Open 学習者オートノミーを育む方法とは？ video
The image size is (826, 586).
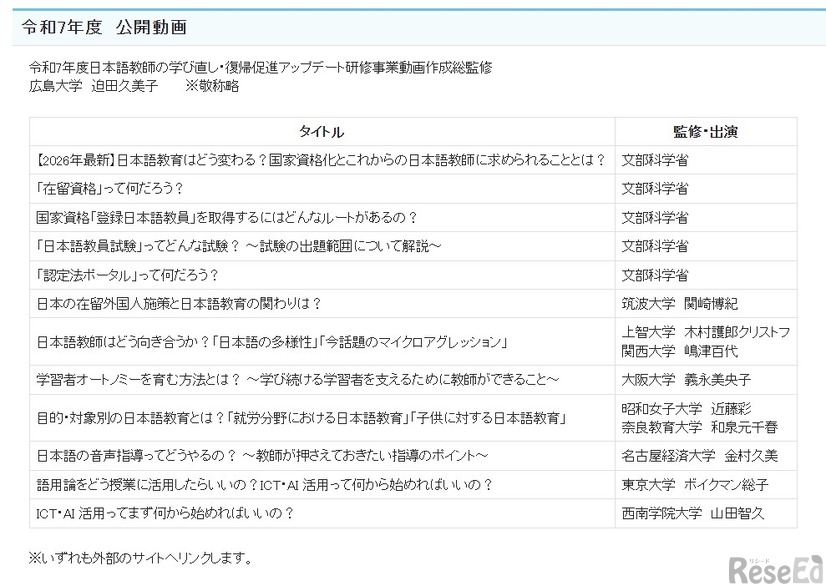(298, 380)
